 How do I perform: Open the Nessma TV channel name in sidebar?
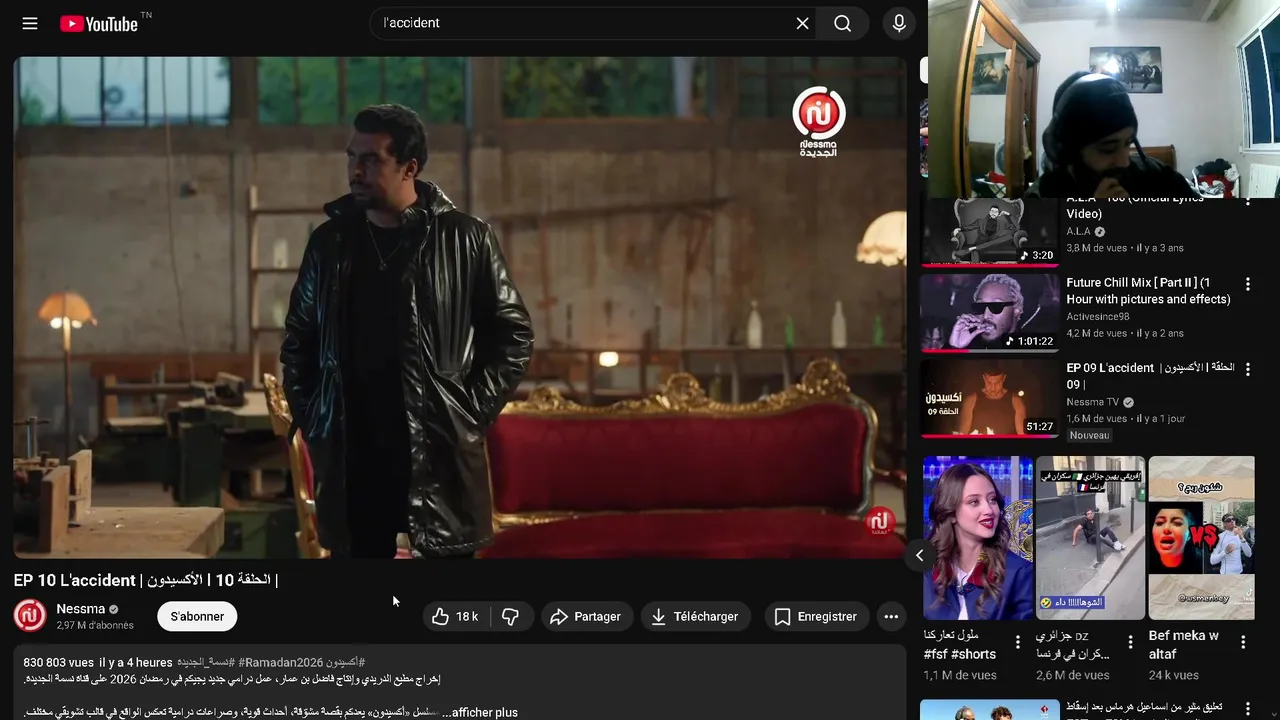tap(1092, 402)
